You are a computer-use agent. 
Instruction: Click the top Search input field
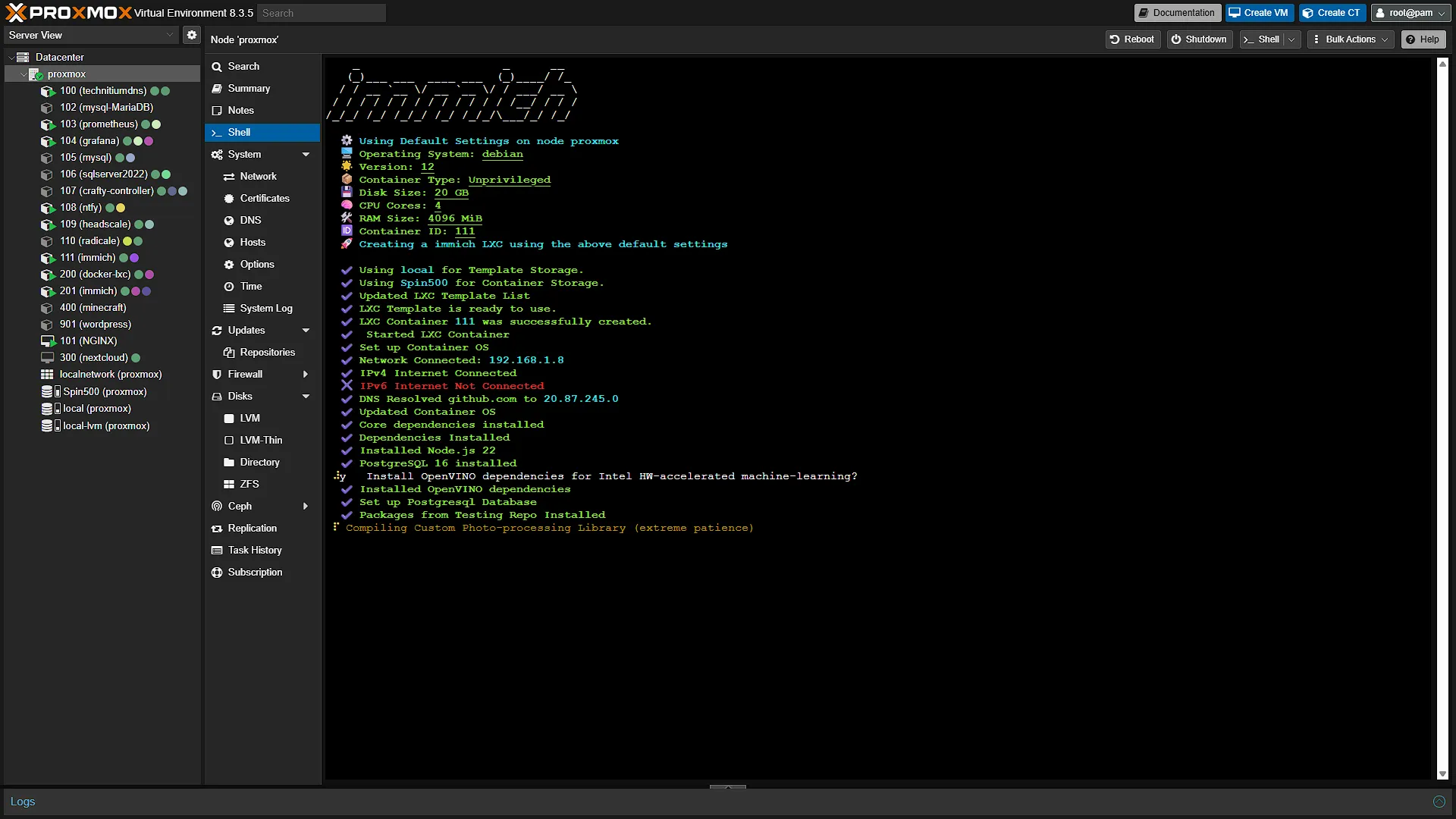(322, 13)
